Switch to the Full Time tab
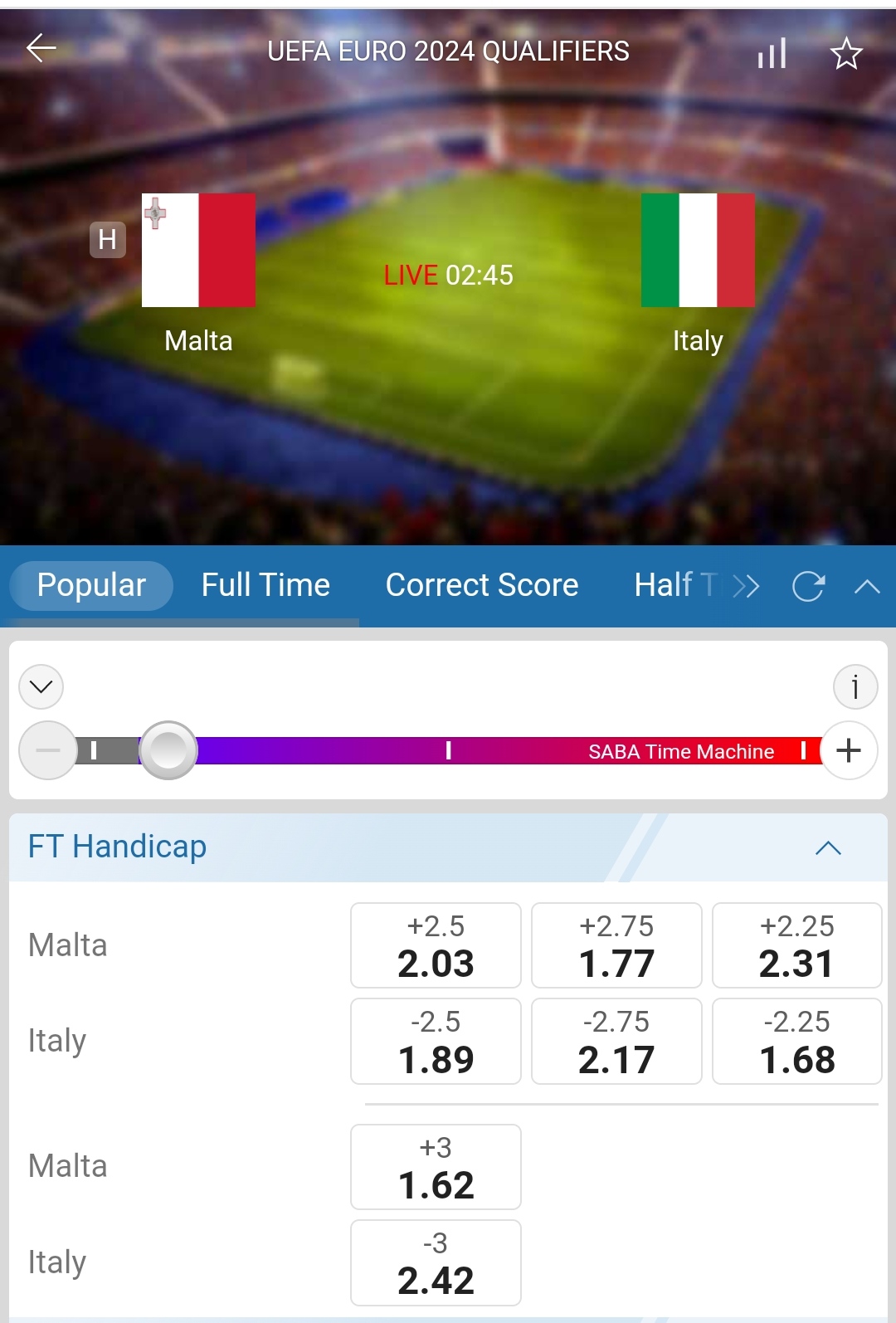 [265, 585]
